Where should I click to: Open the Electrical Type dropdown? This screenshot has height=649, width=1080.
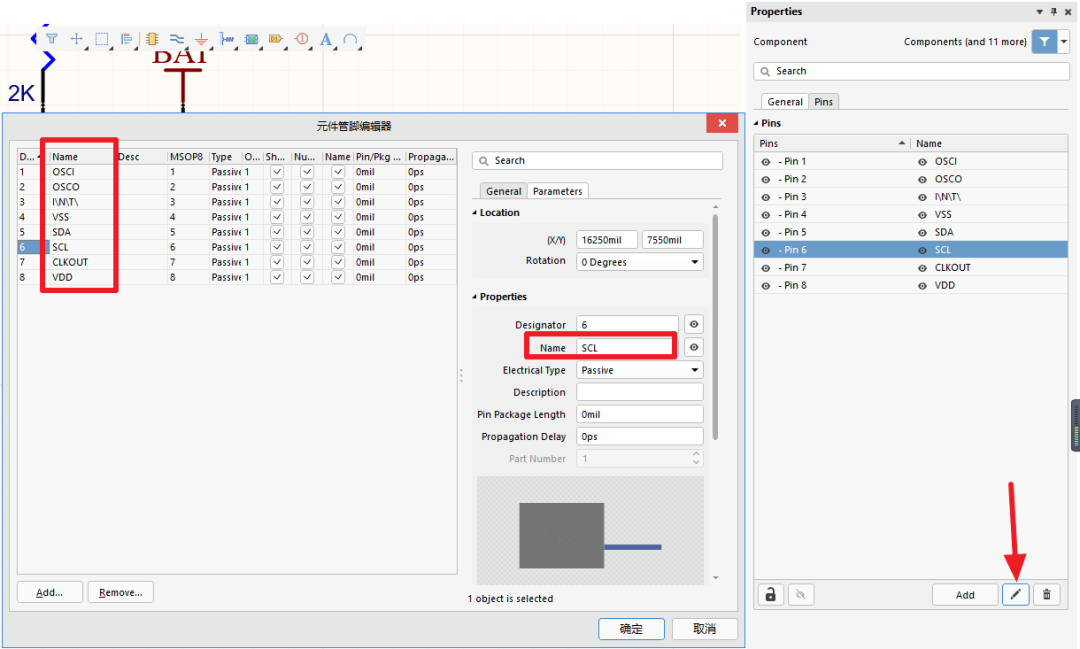tap(640, 370)
